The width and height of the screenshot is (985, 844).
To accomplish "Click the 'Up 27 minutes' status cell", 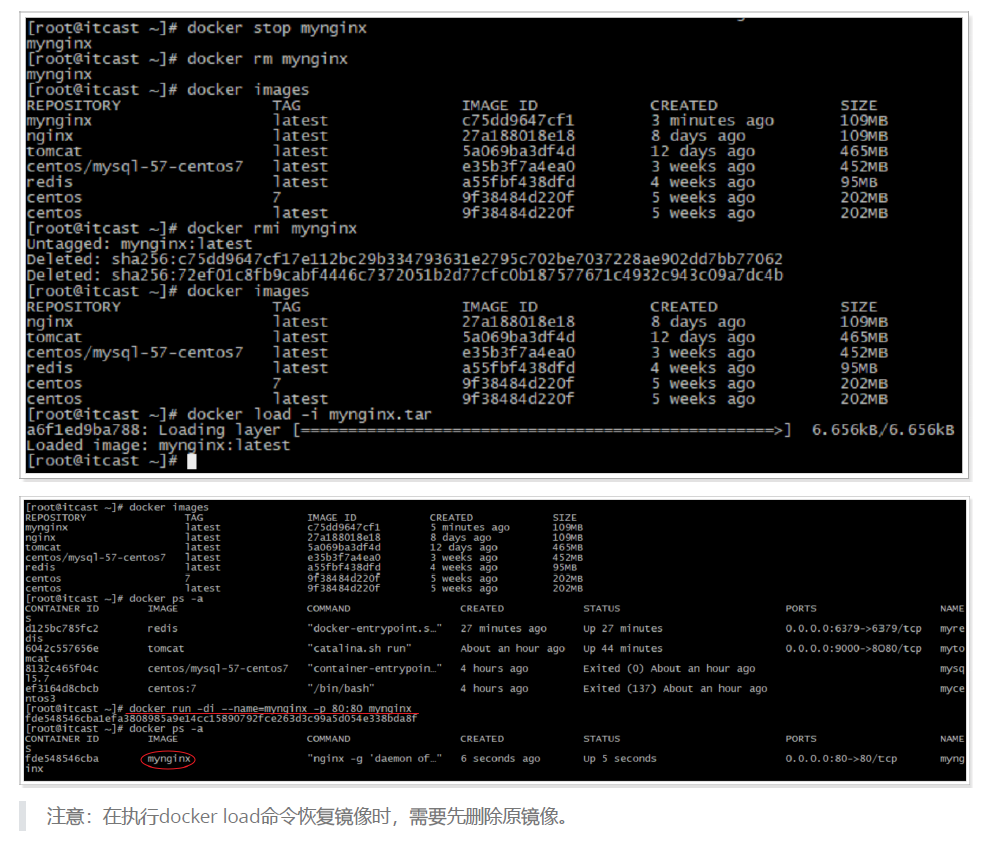I will click(623, 629).
